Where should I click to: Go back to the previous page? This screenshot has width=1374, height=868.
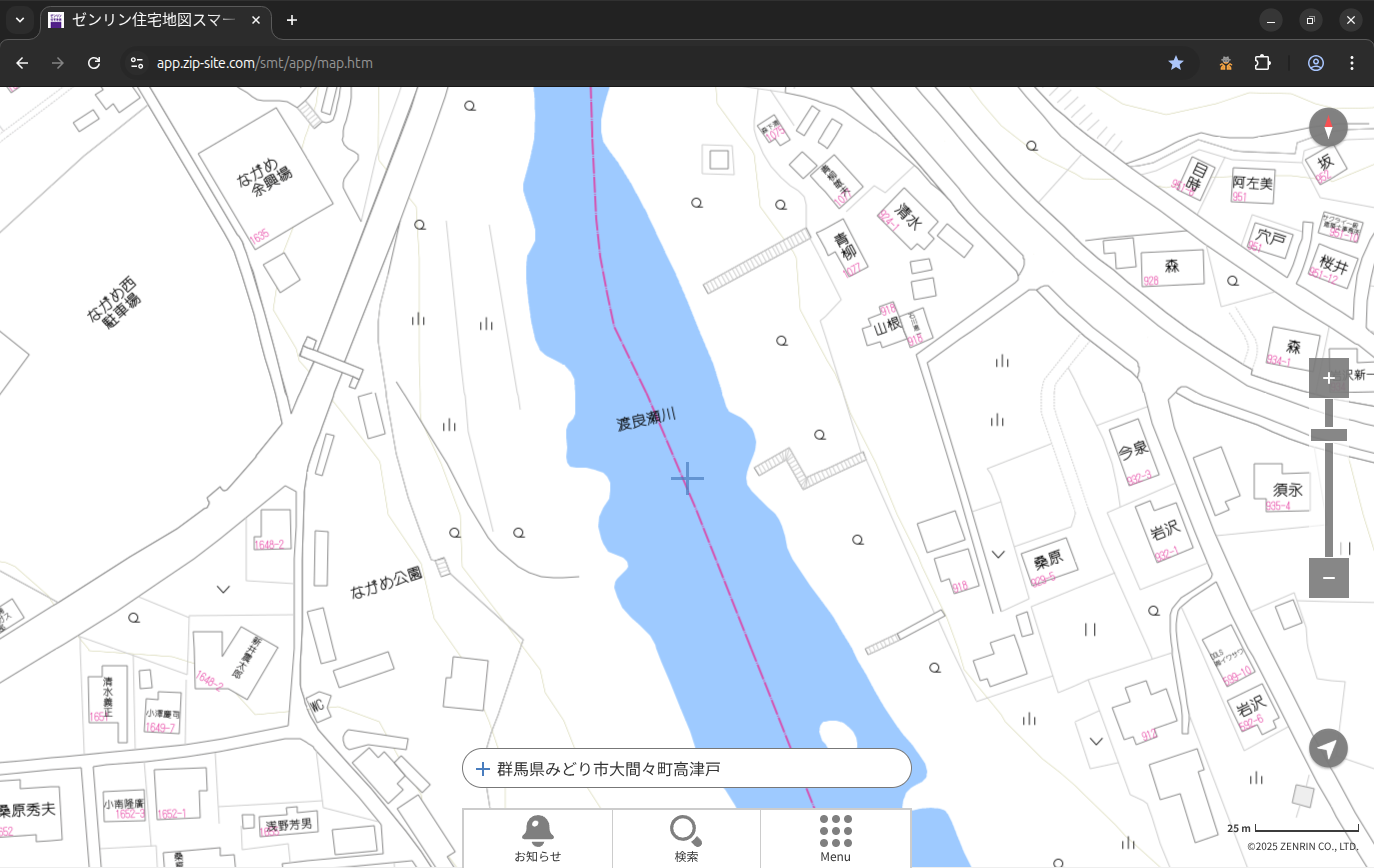pos(22,63)
